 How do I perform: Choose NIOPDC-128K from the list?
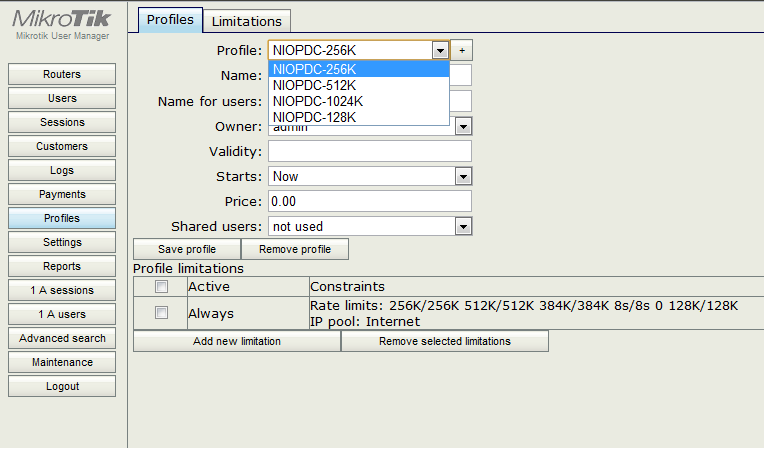(359, 117)
